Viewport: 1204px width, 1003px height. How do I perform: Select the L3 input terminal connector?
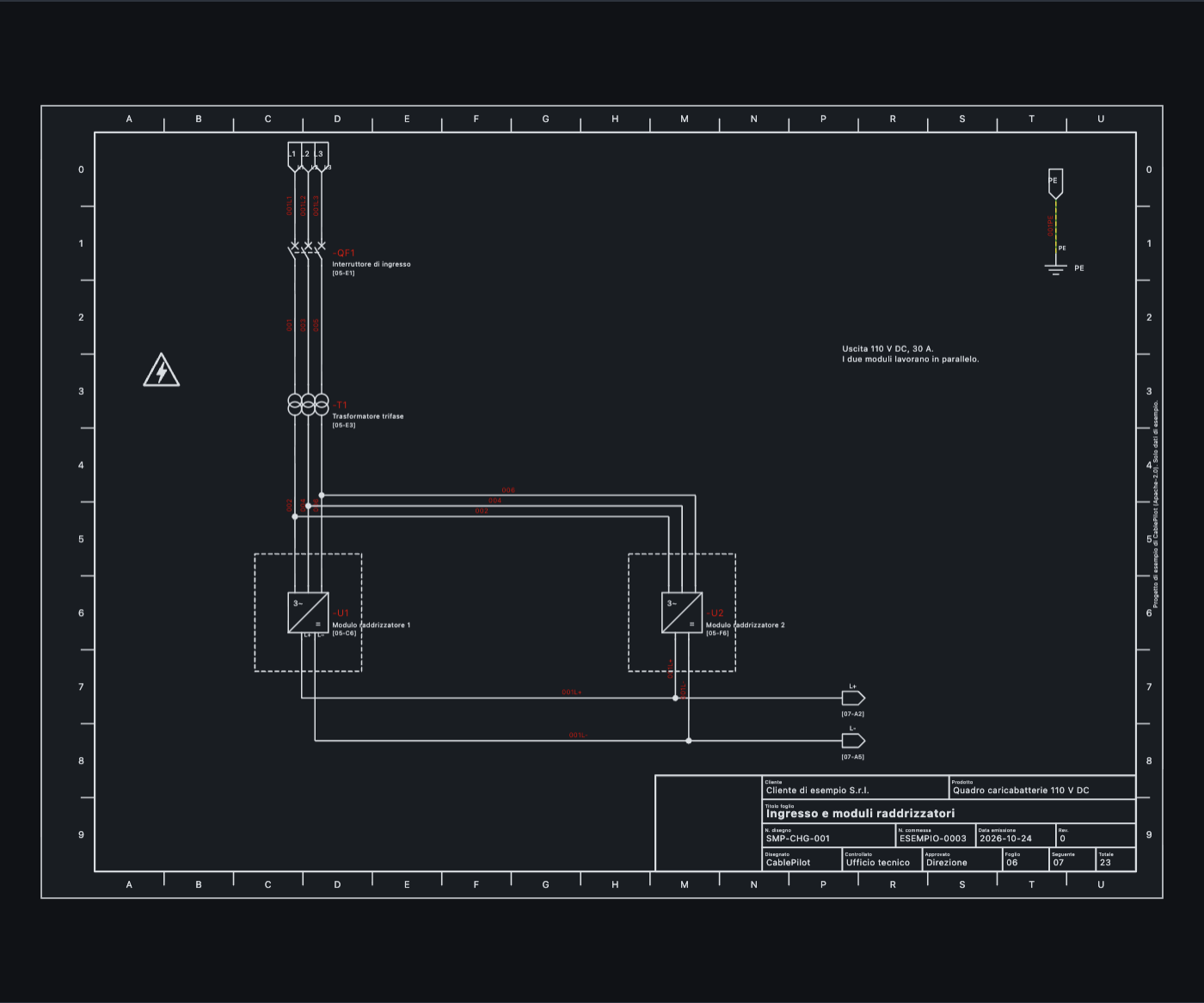(321, 157)
